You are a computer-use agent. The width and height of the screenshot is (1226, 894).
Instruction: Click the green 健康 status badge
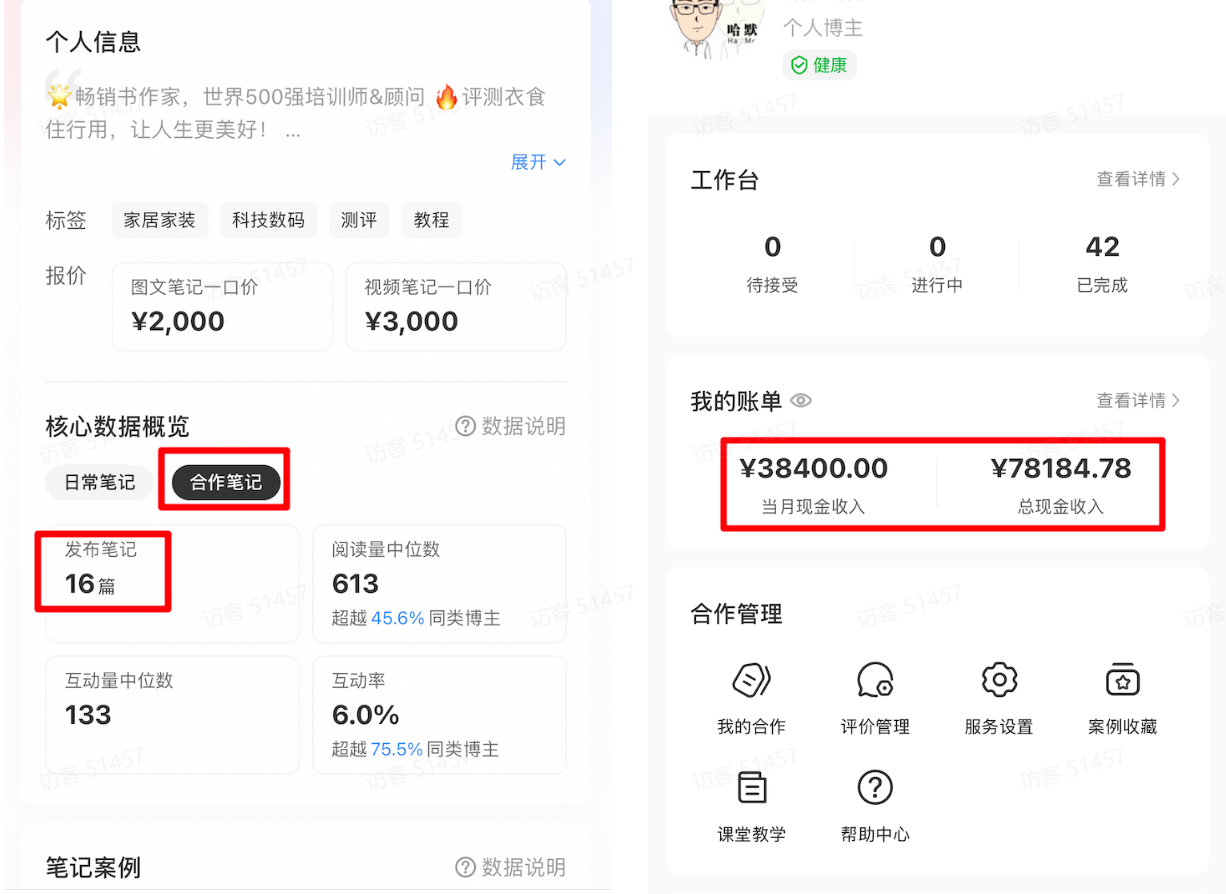(x=819, y=64)
